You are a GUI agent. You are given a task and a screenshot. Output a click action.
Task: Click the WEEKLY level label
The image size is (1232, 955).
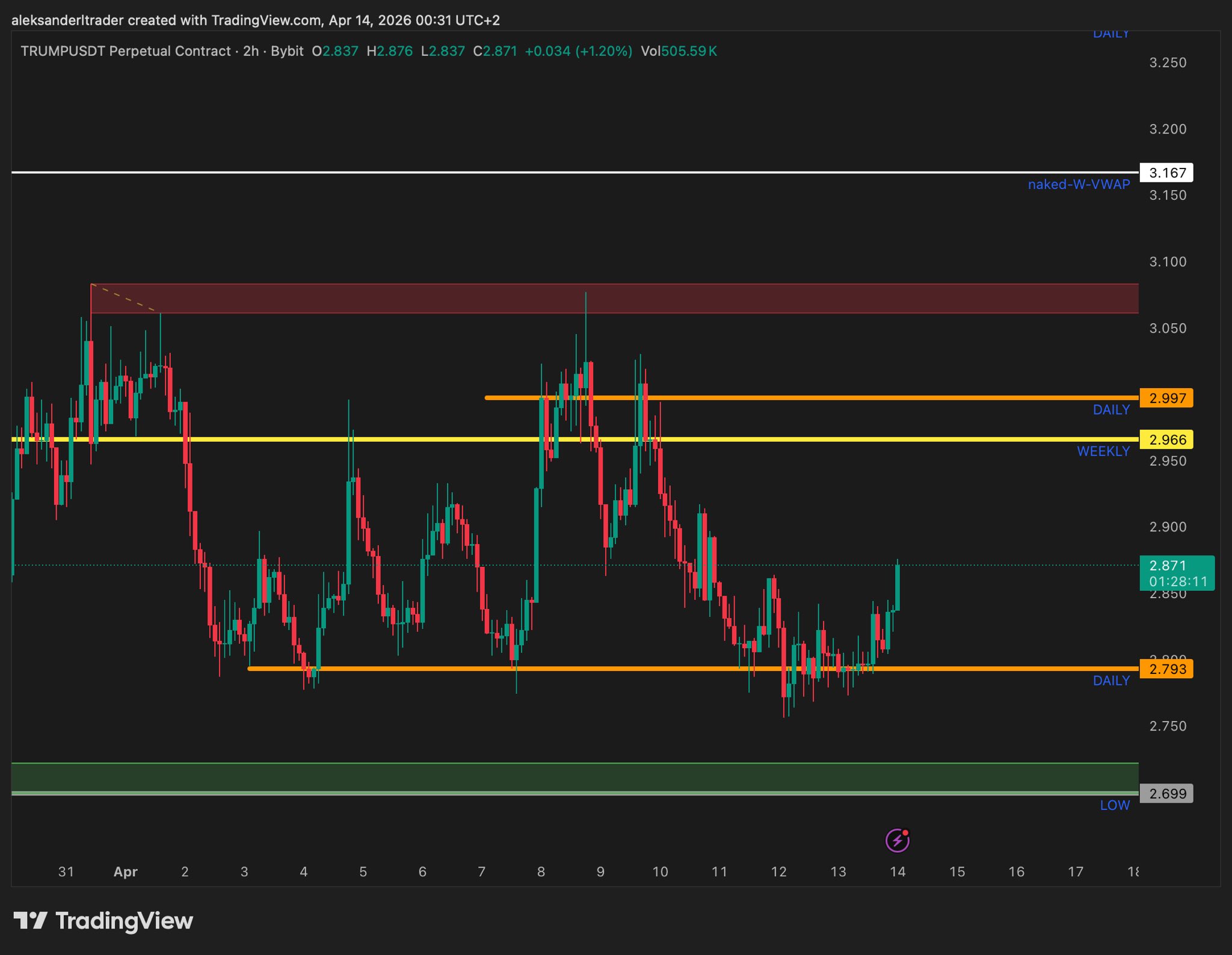(x=1103, y=451)
